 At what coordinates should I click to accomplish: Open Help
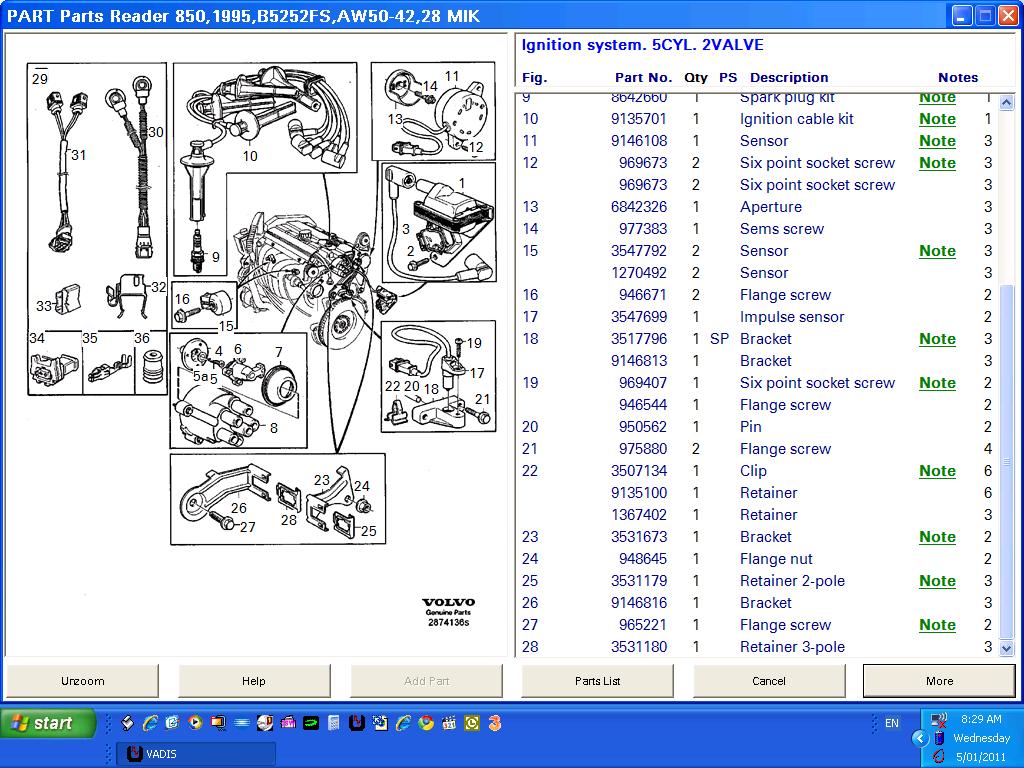[254, 681]
